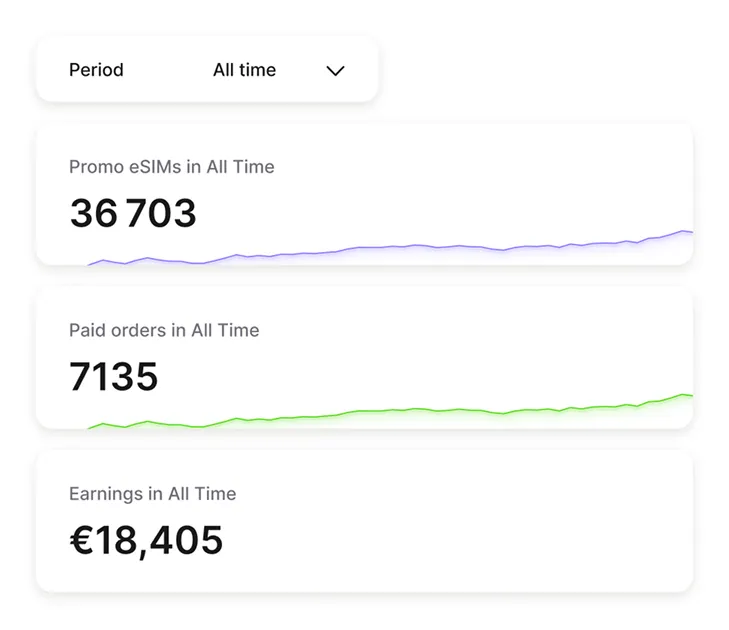Click the chevron arrow in Period selector
Image resolution: width=729 pixels, height=630 pixels.
click(x=336, y=71)
